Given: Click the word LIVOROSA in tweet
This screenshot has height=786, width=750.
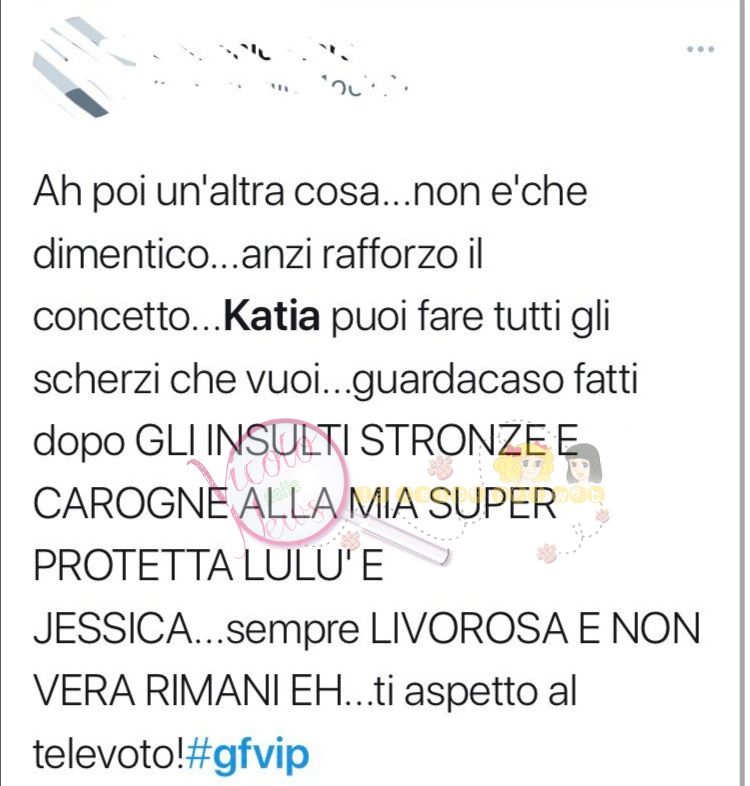Looking at the screenshot, I should tap(468, 629).
